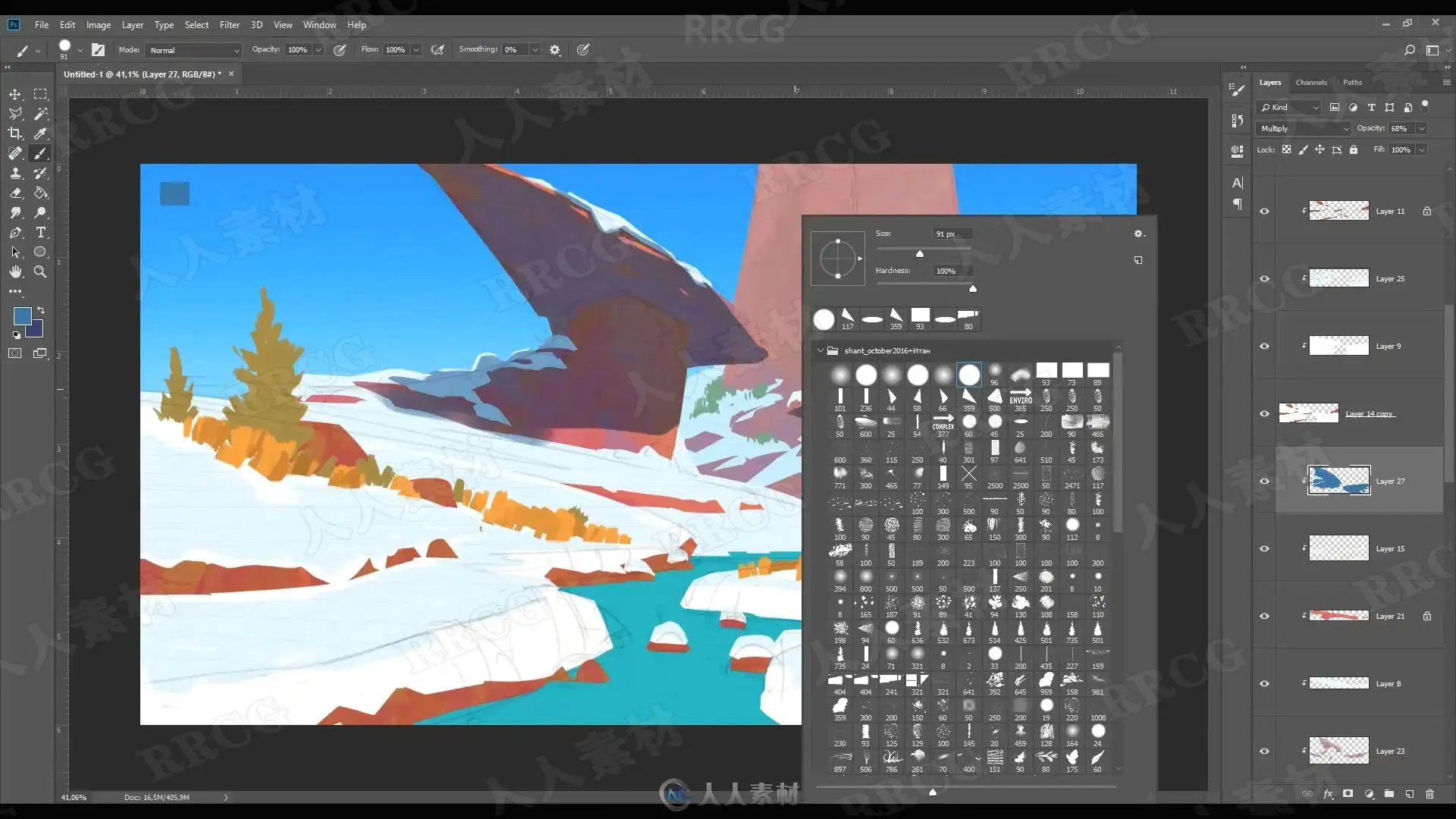
Task: Open the File menu
Action: pyautogui.click(x=42, y=25)
